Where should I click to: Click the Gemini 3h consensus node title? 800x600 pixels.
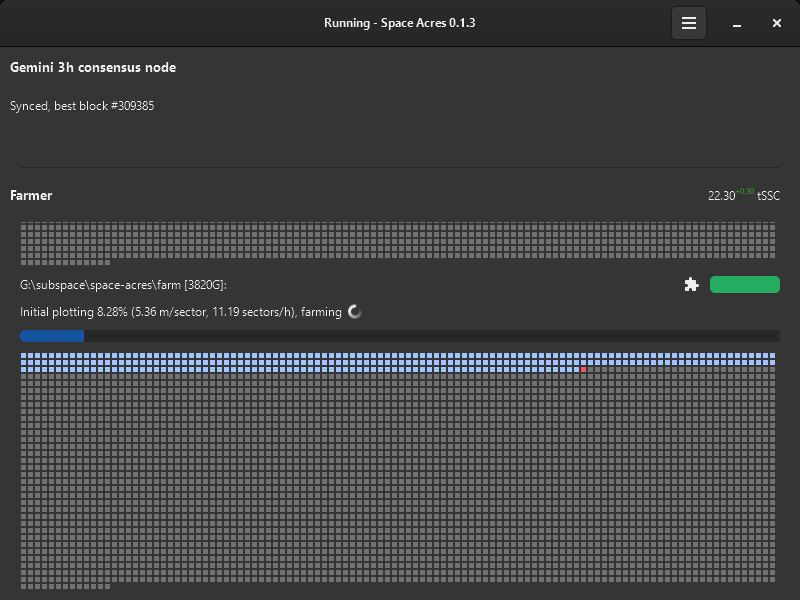coord(93,68)
